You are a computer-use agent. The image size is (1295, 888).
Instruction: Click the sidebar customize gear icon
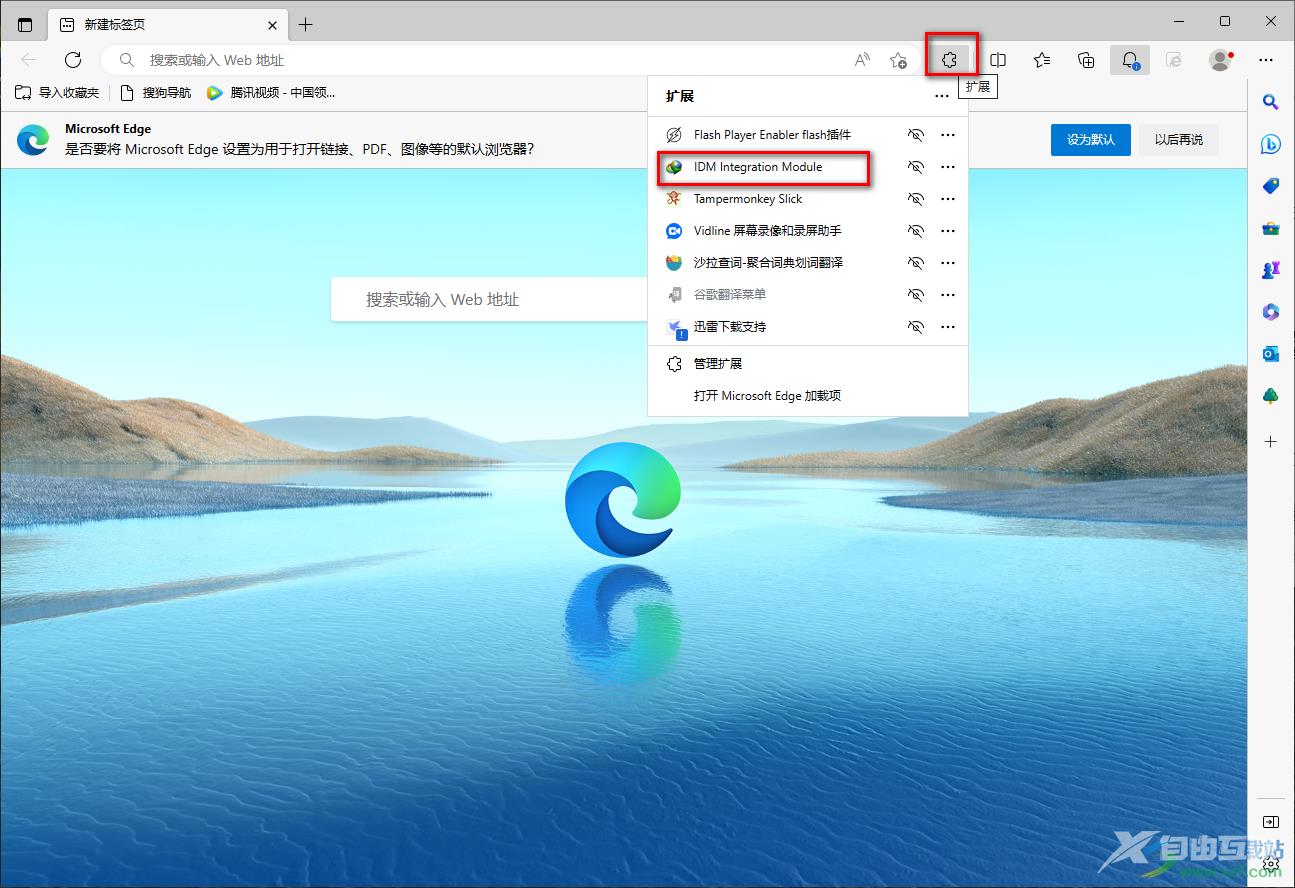pyautogui.click(x=1270, y=864)
